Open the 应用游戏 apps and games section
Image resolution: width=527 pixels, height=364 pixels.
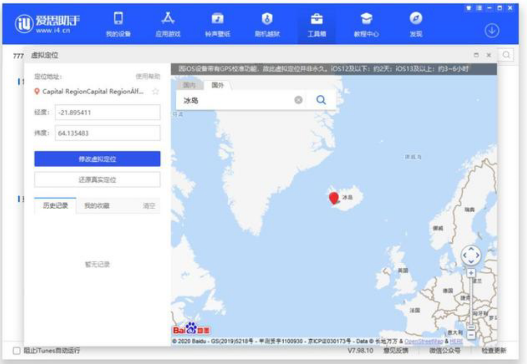[168, 24]
